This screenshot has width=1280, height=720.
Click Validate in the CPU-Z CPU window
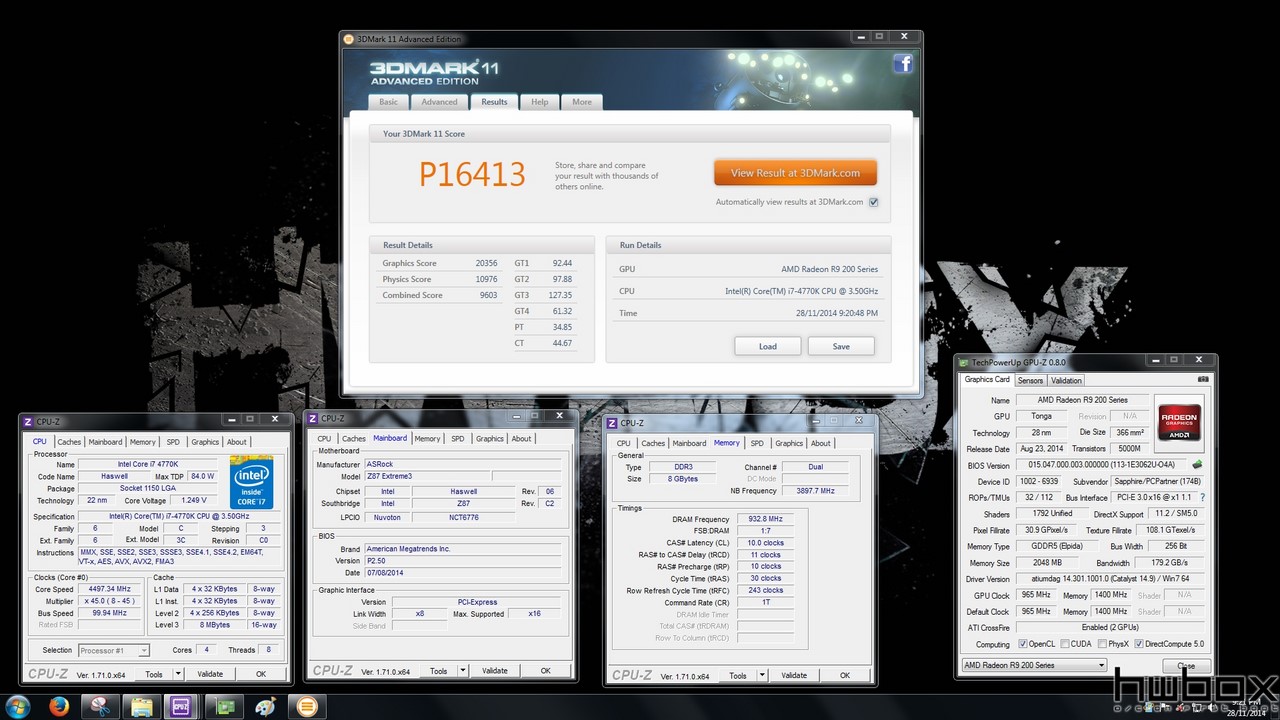pos(210,674)
